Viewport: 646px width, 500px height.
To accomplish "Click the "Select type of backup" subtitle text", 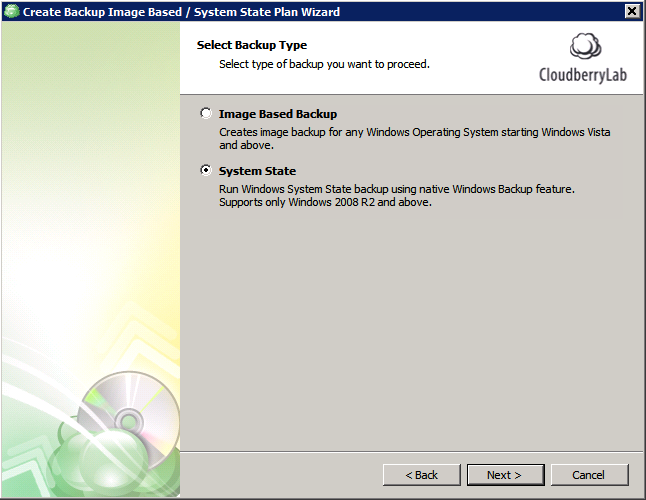I will (x=324, y=64).
